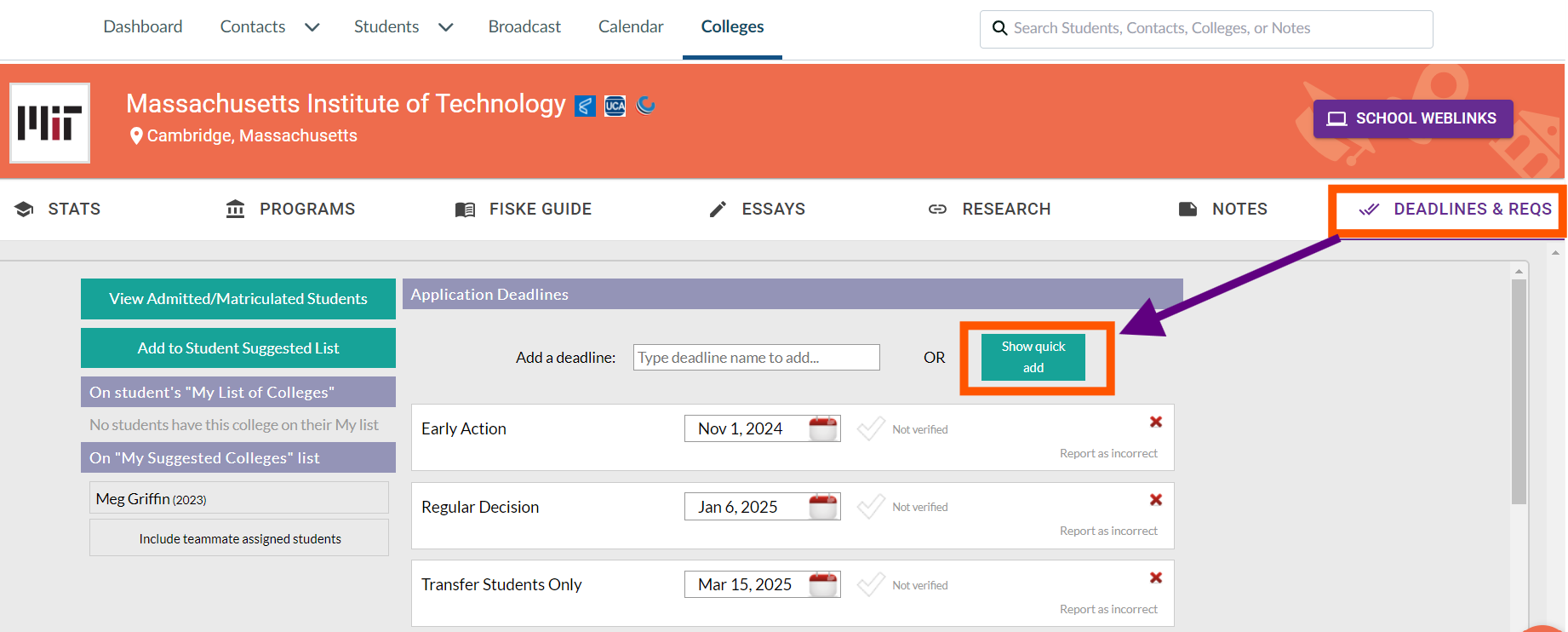Open the Students menu

coord(386,26)
